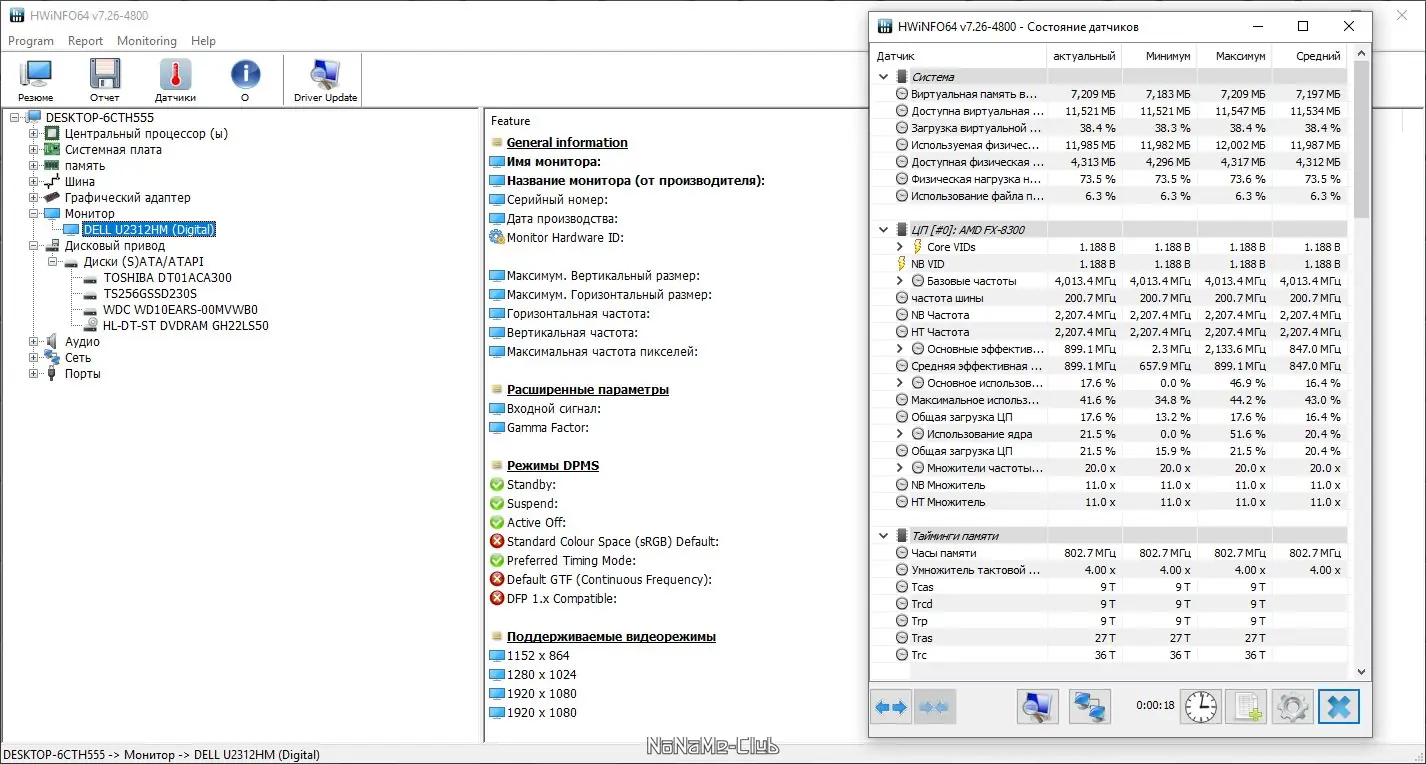Expand the Core VIDs sensor row
Viewport: 1426px width, 764px height.
(x=900, y=247)
